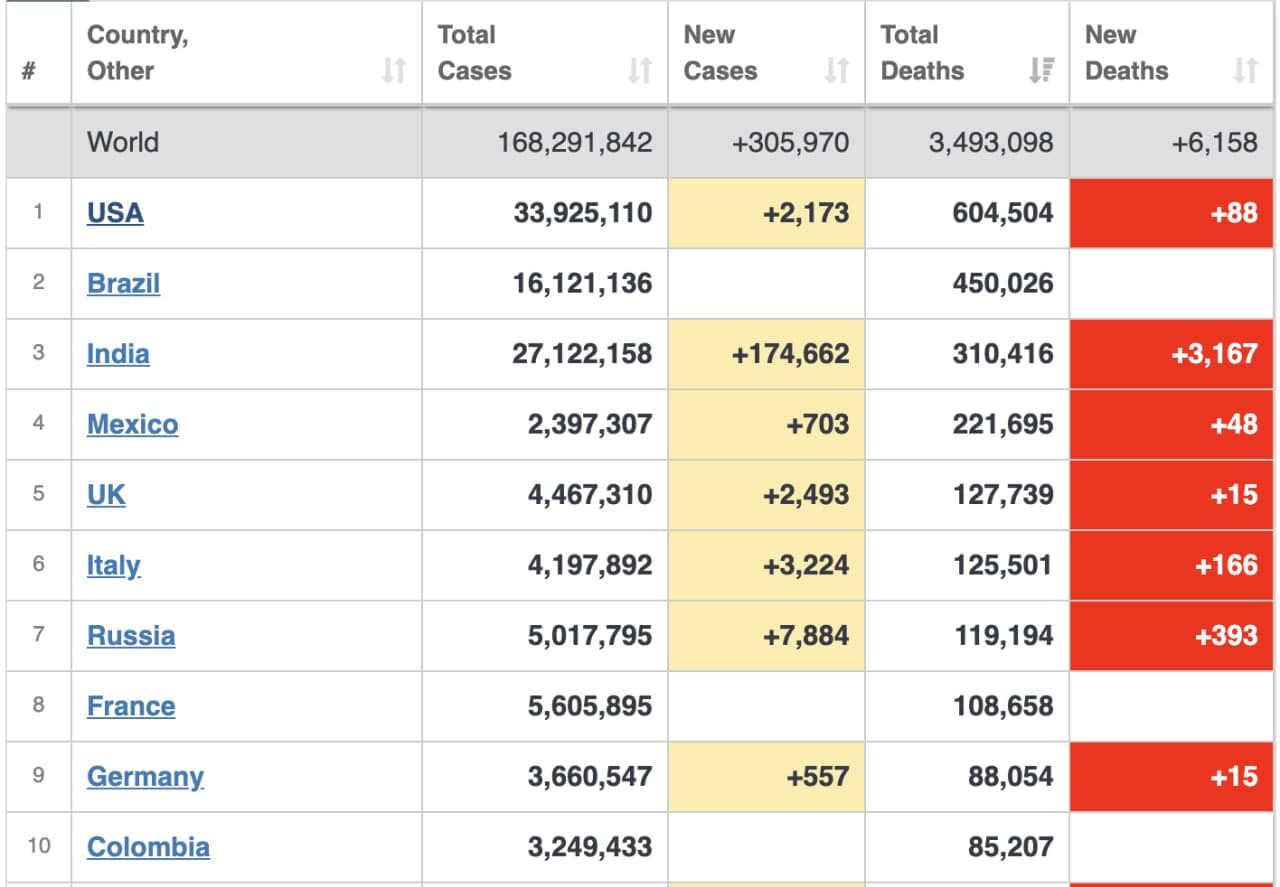Viewport: 1280px width, 887px height.
Task: Select Germany new cases +557
Action: [818, 777]
